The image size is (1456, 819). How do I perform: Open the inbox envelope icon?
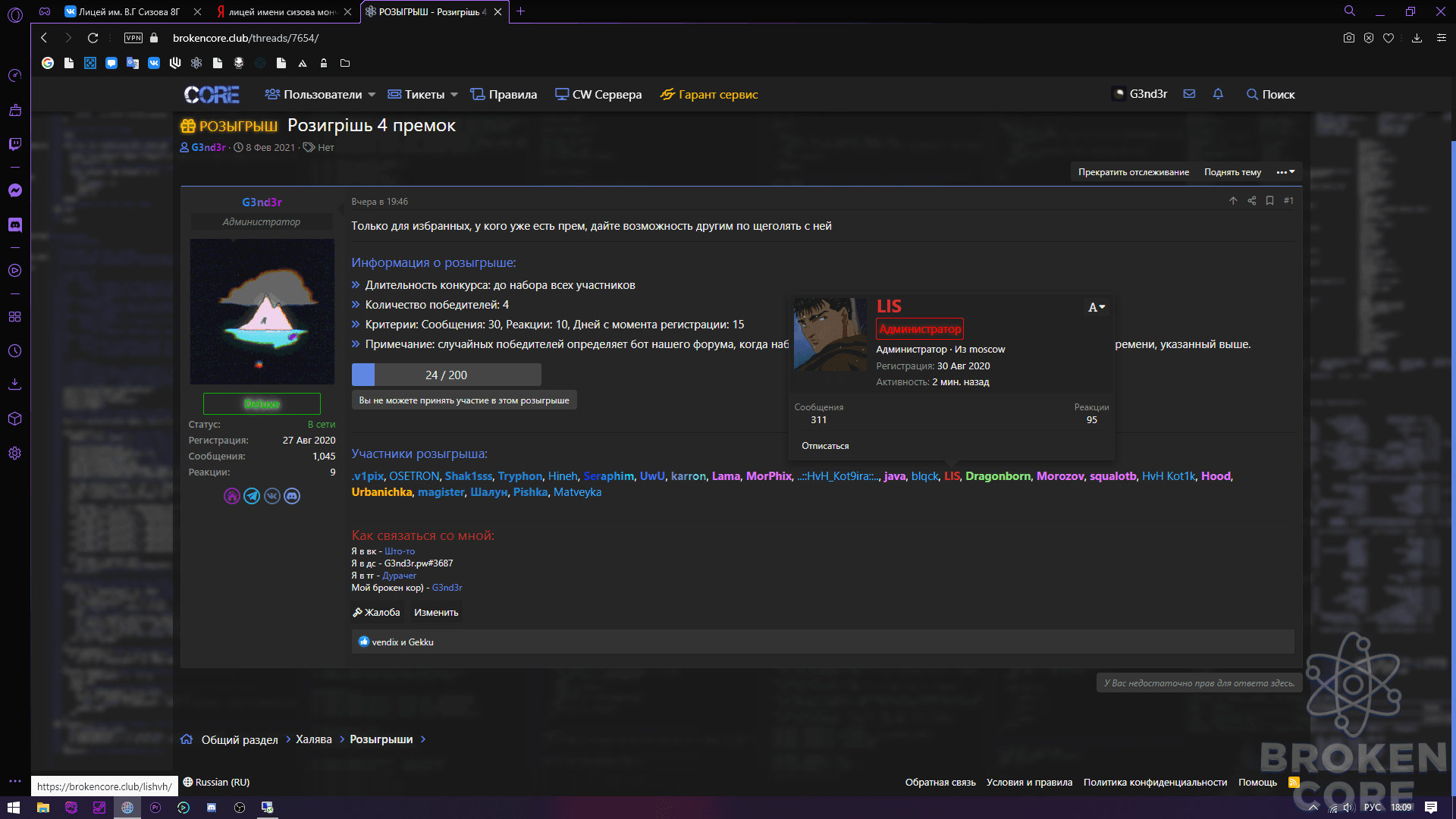pyautogui.click(x=1189, y=94)
